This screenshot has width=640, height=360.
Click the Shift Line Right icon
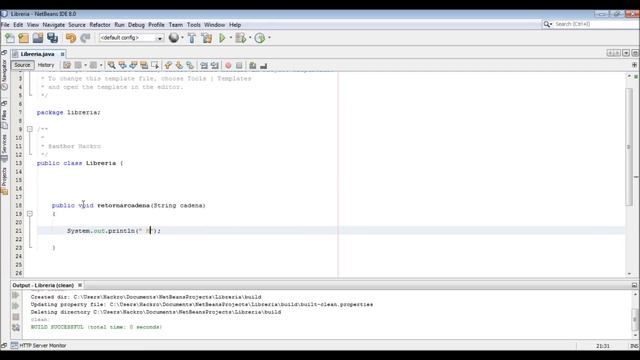click(215, 65)
